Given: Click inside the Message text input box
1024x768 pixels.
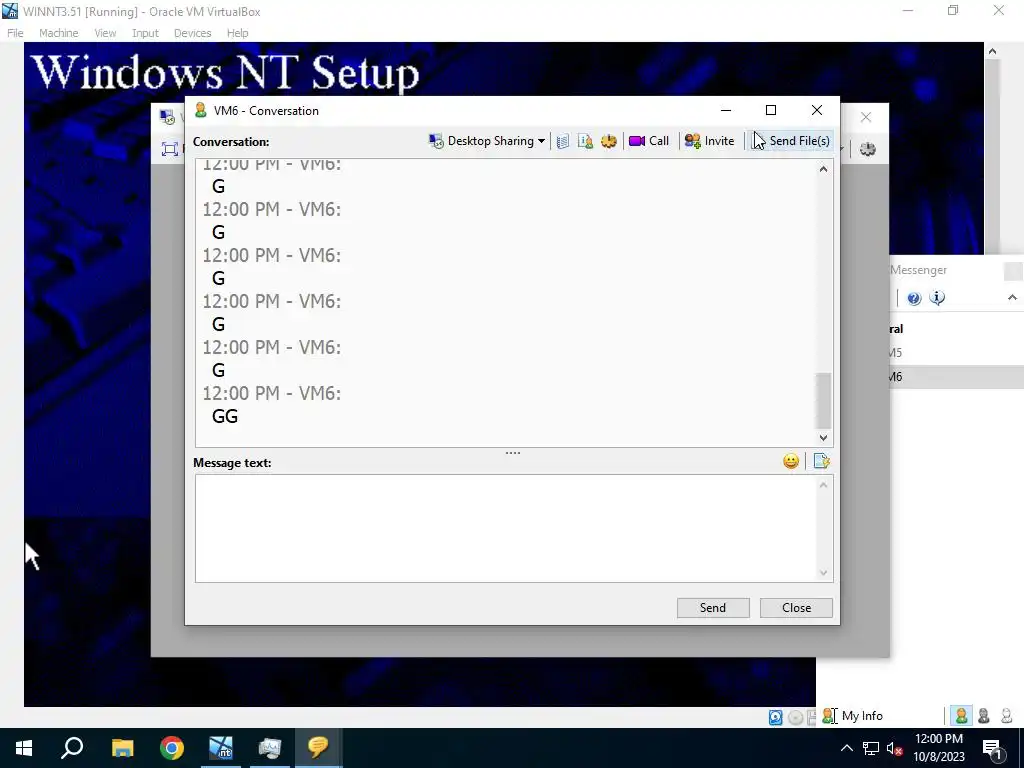Looking at the screenshot, I should click(x=505, y=528).
